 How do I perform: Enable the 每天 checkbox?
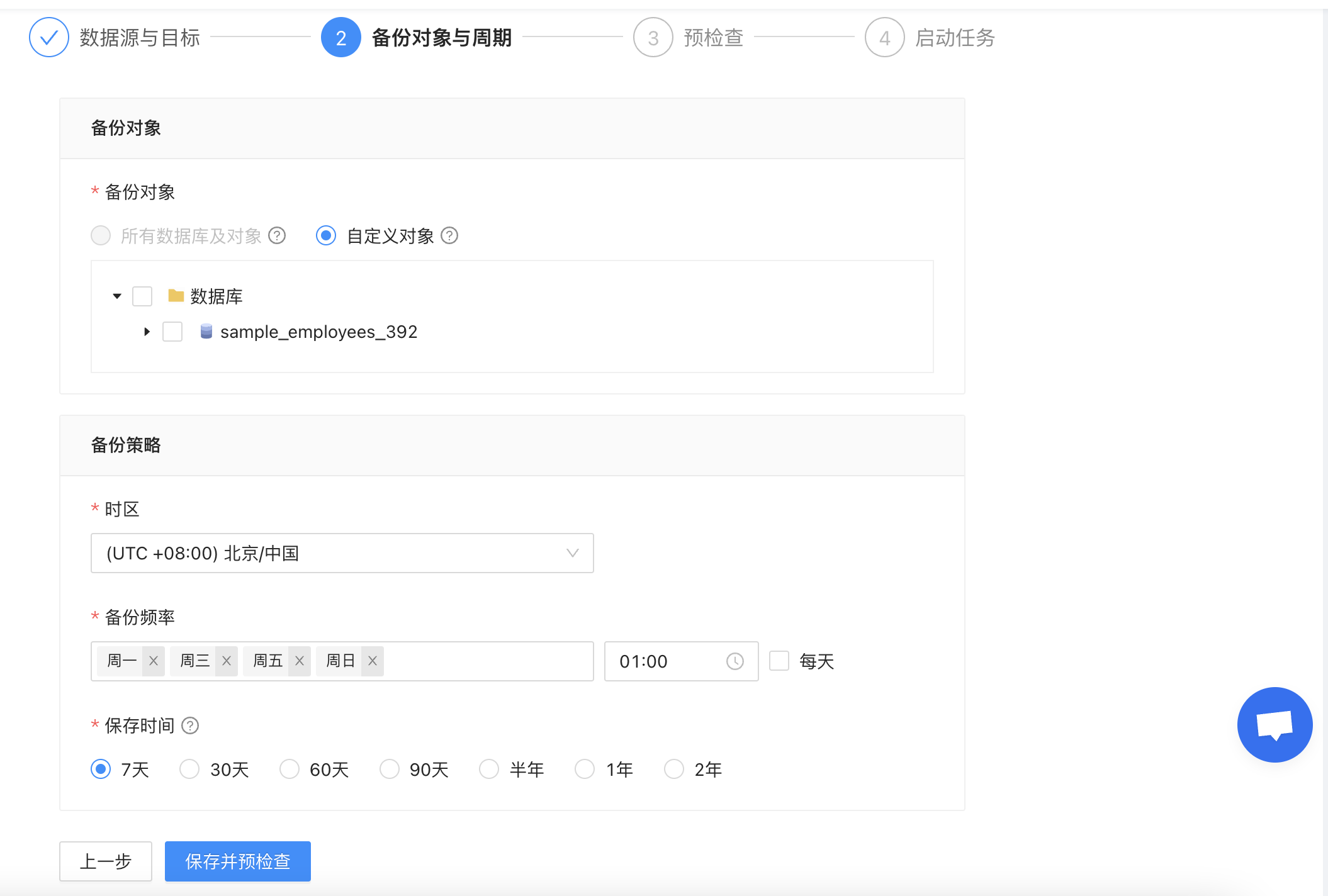tap(780, 661)
